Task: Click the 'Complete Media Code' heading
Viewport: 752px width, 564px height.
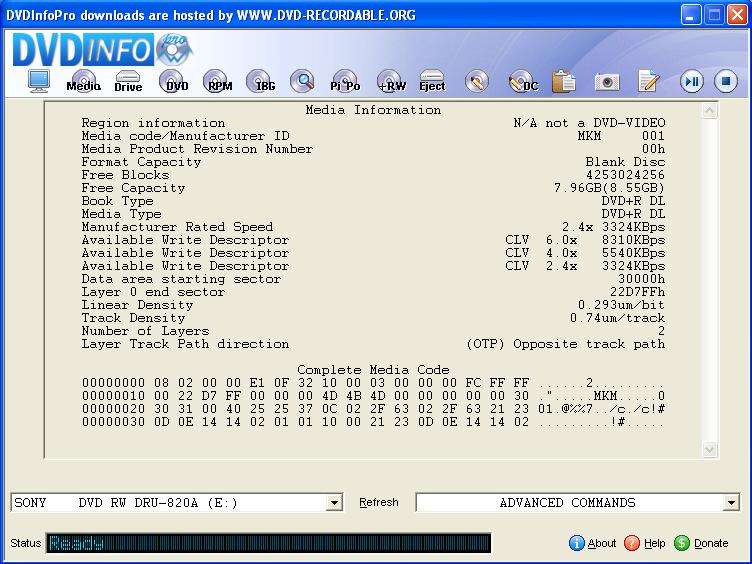Action: [373, 370]
